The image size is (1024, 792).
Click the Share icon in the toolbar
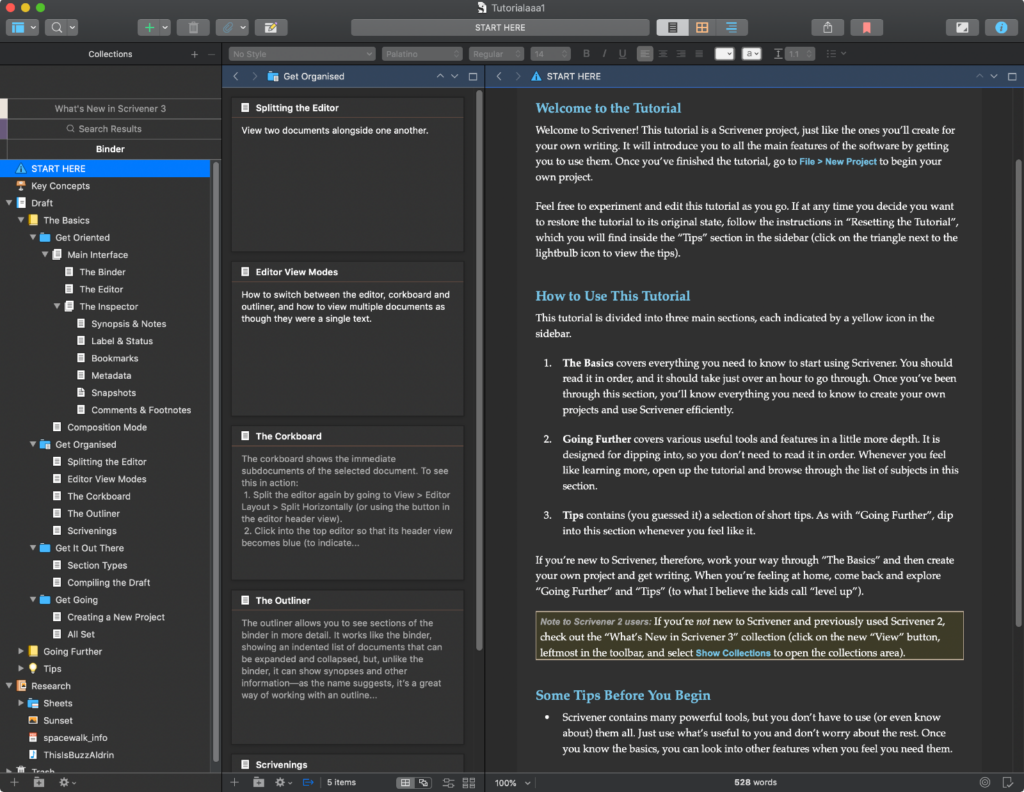pyautogui.click(x=827, y=27)
